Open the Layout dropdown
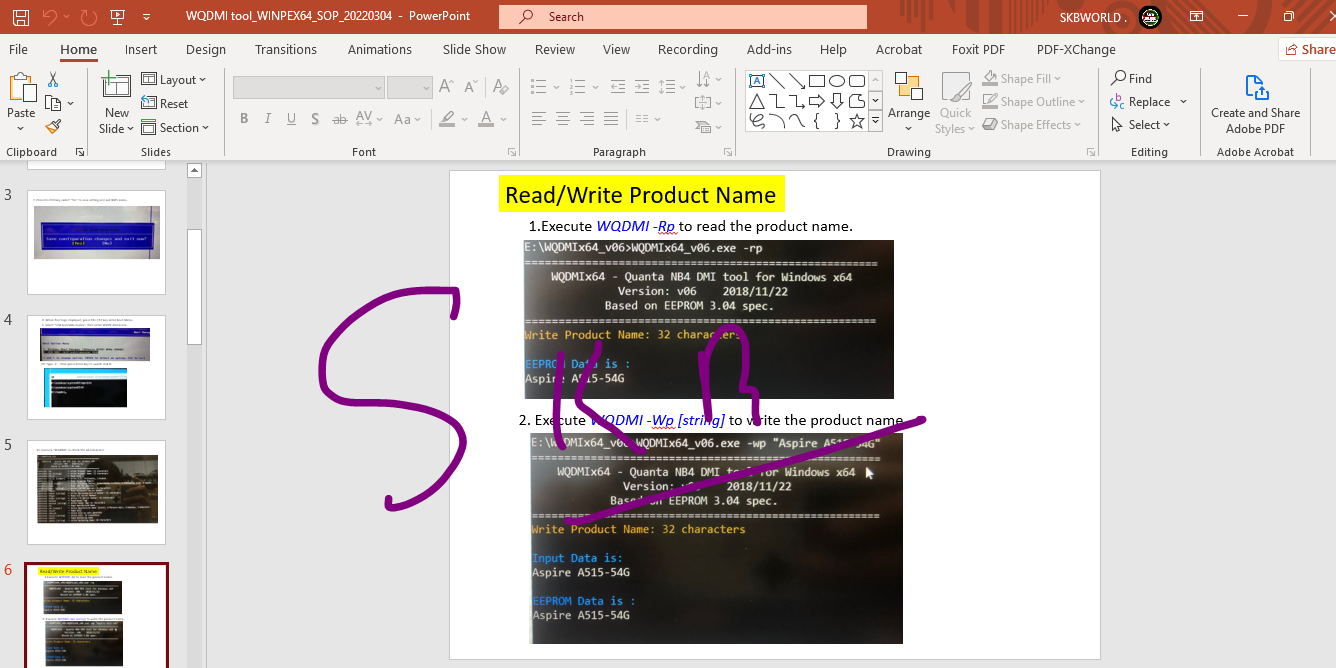The height and width of the screenshot is (668, 1336). point(173,79)
